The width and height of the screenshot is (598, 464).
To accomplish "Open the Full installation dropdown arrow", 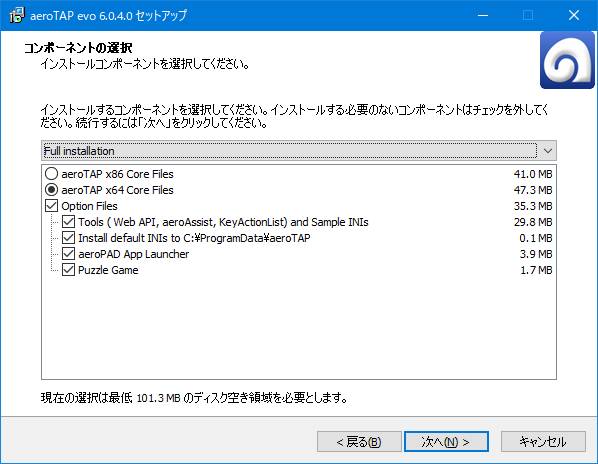I will point(548,151).
